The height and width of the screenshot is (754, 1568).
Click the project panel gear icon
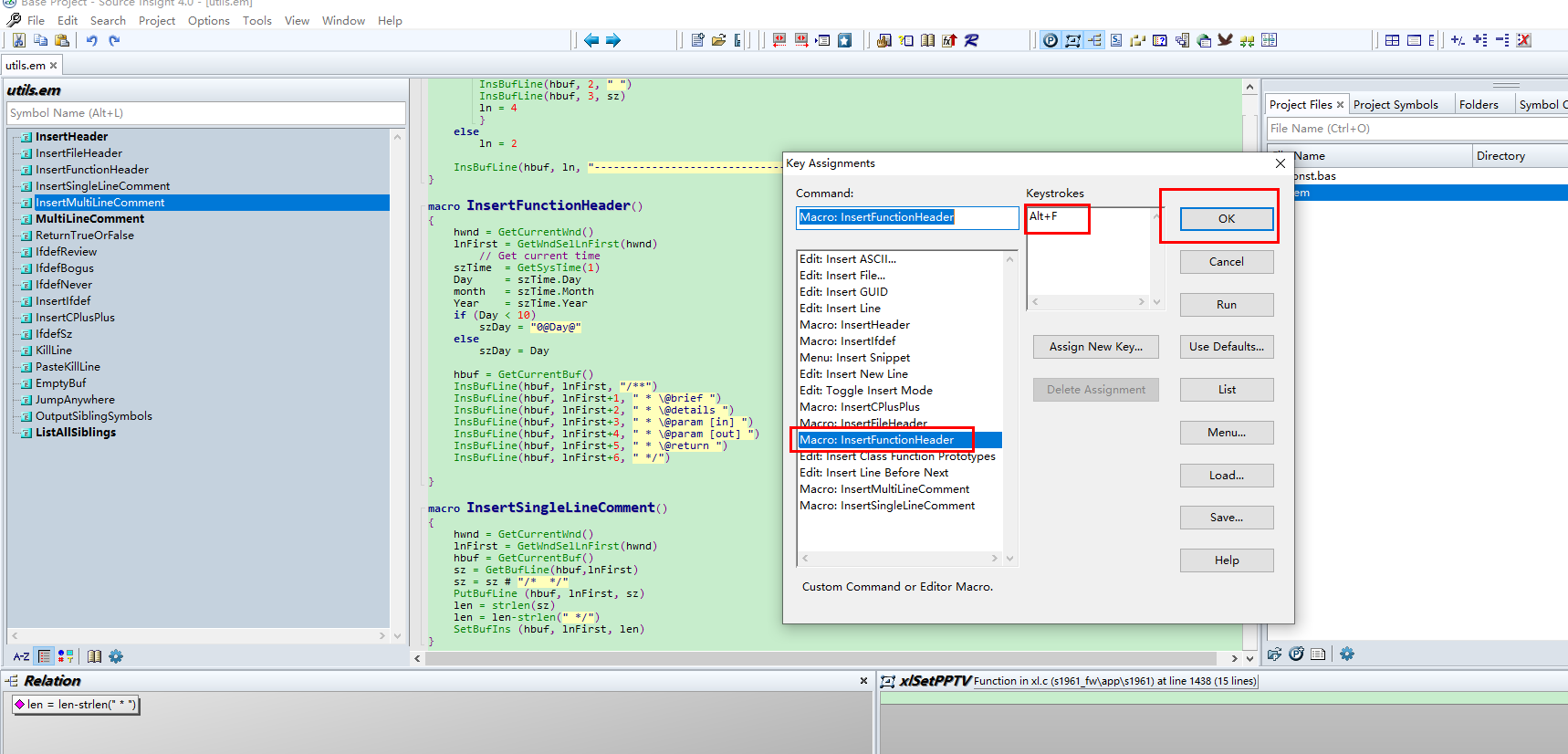click(1347, 654)
